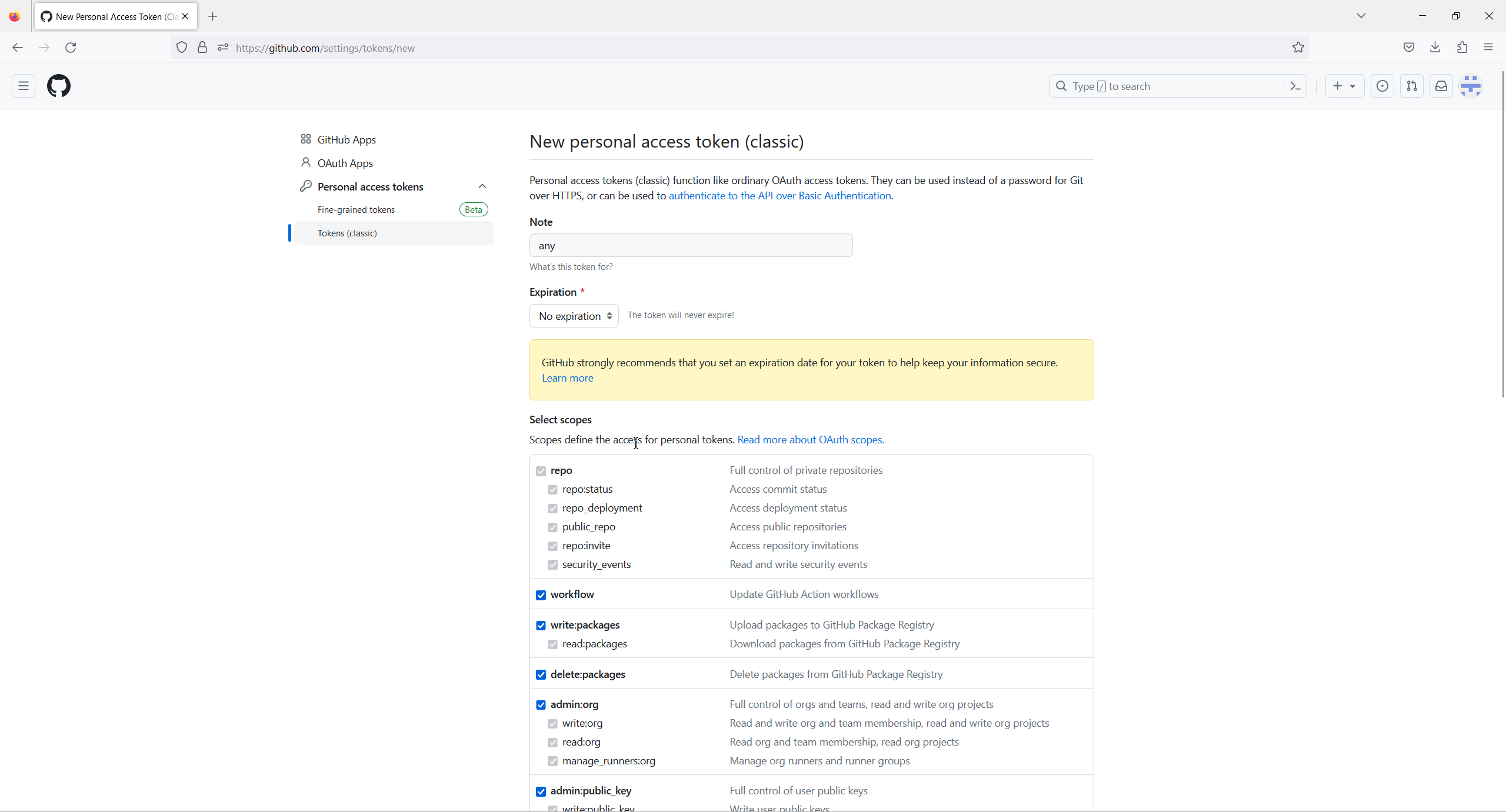
Task: Follow the Read more about OAuth scopes link
Action: 811,440
